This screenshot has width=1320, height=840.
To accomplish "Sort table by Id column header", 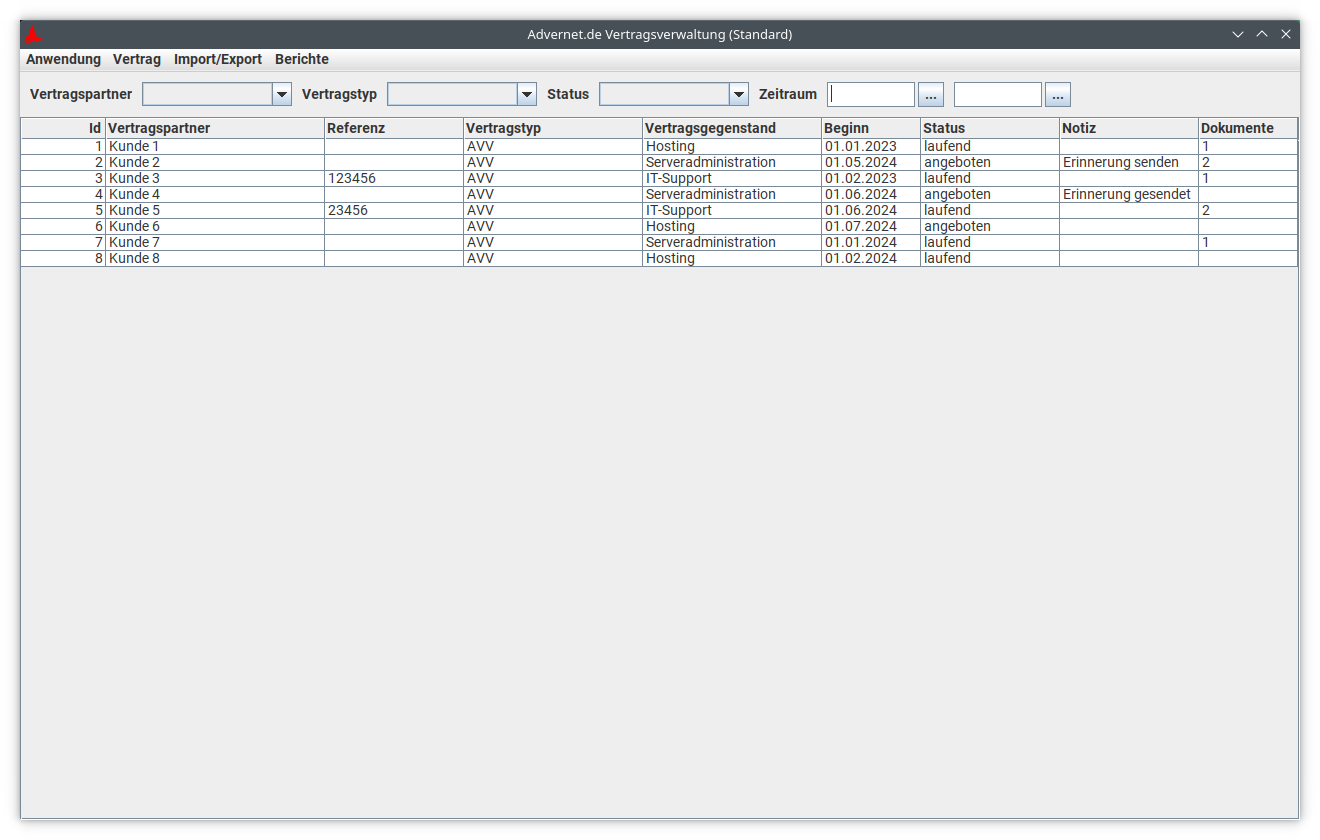I will 63,128.
